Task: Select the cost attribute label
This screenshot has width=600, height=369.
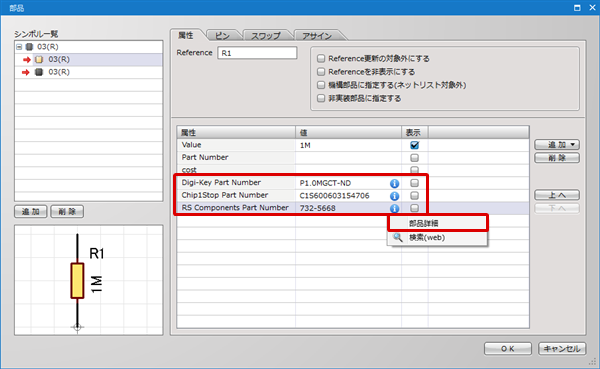Action: click(x=189, y=170)
